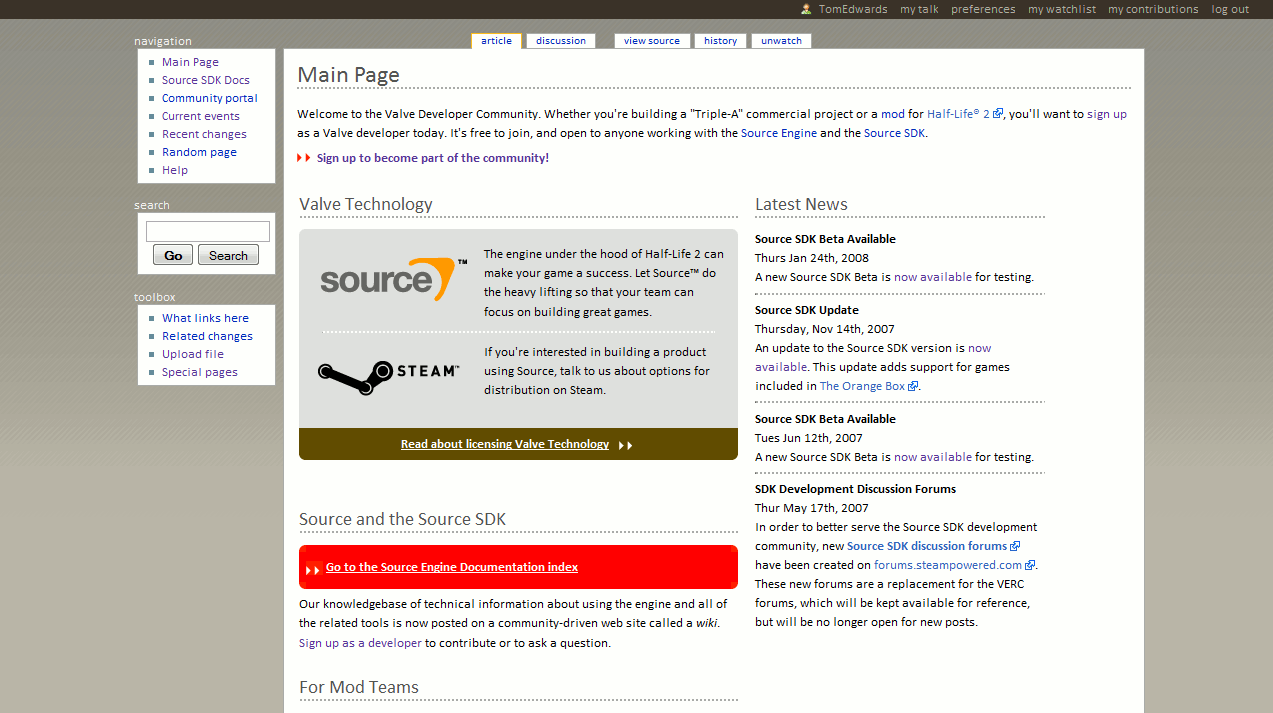Click the Go button
Screen dimensions: 1273x713
coord(173,255)
